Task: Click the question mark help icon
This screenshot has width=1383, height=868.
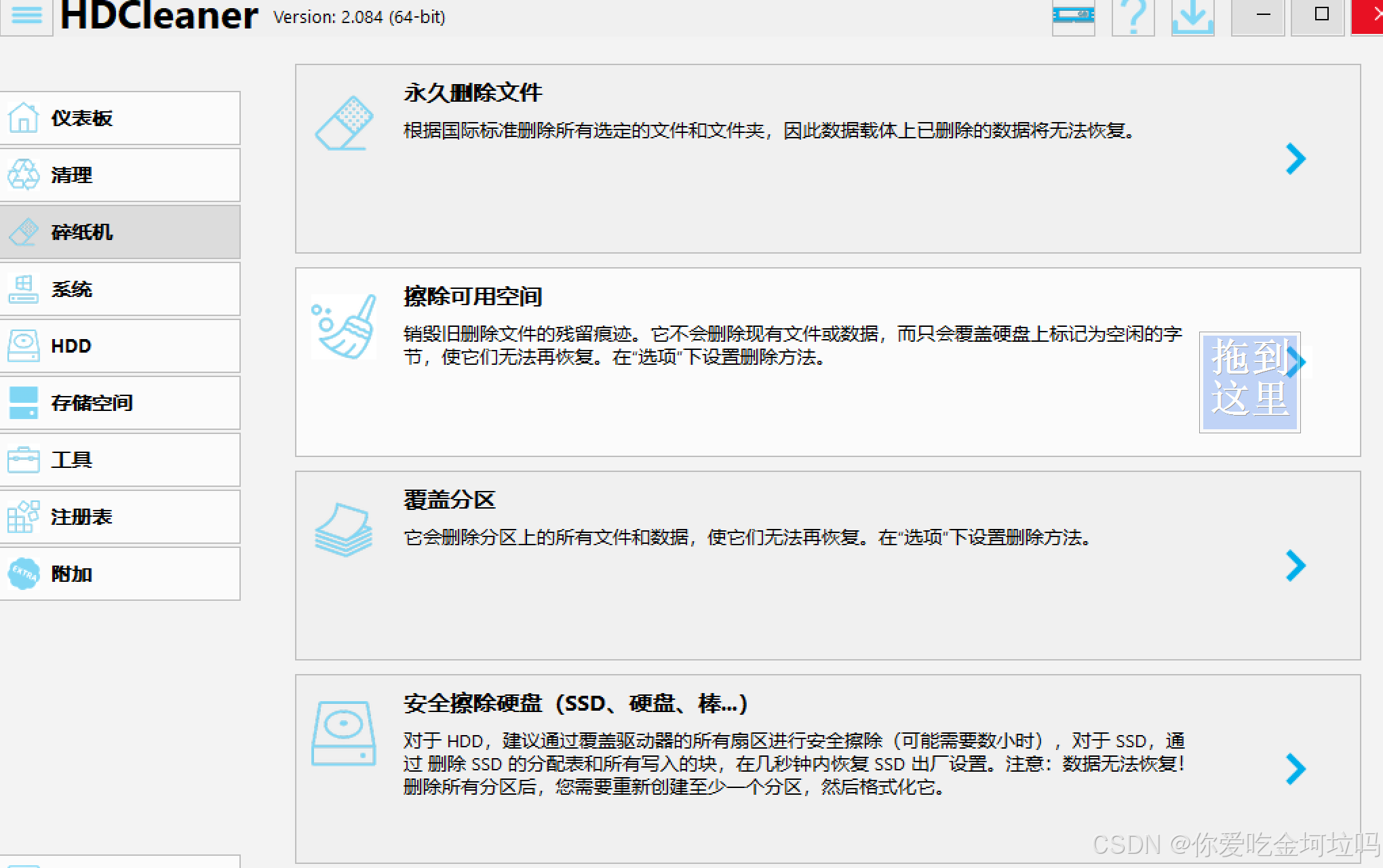Action: (1133, 16)
